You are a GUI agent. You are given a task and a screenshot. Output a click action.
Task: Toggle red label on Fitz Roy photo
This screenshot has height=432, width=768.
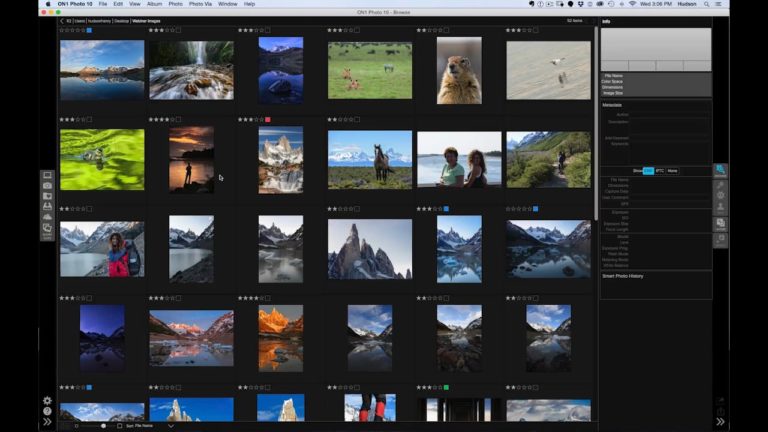point(267,120)
